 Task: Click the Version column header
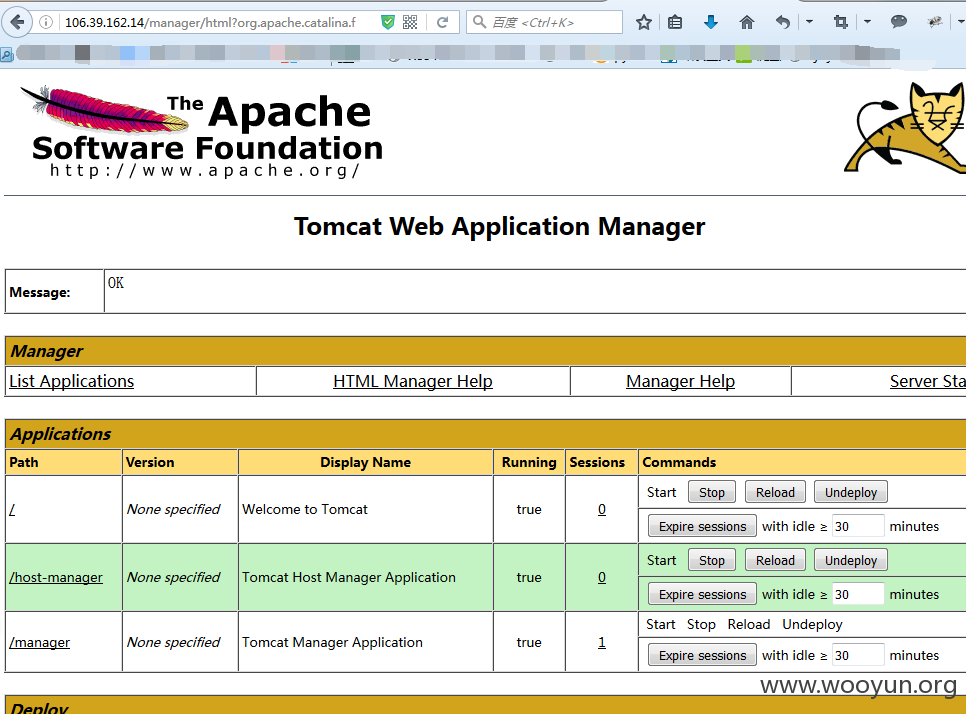(x=150, y=463)
